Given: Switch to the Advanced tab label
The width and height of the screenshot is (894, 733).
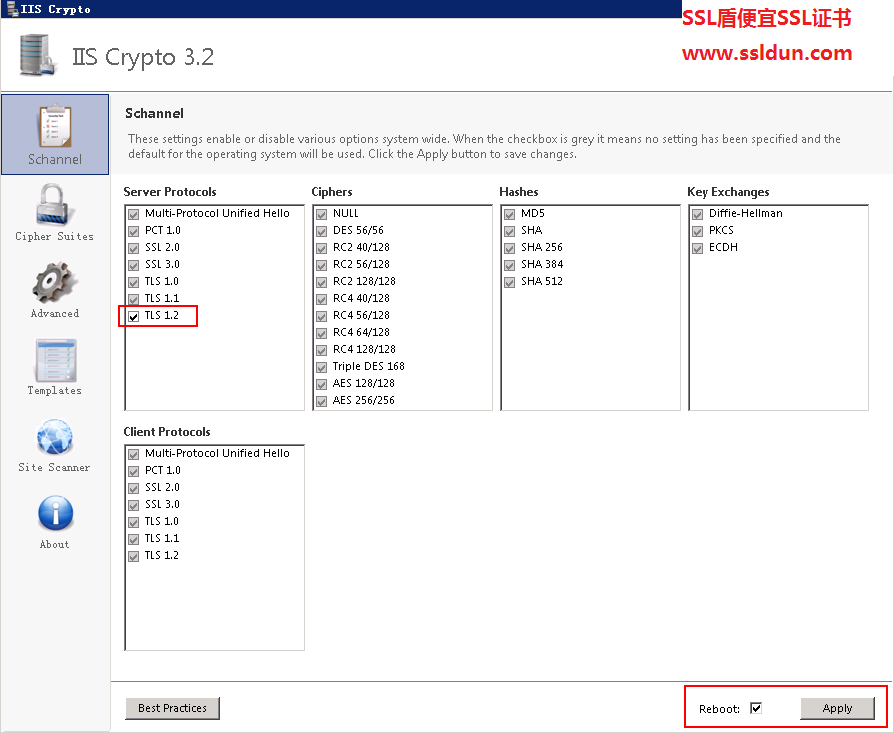Looking at the screenshot, I should tap(55, 313).
